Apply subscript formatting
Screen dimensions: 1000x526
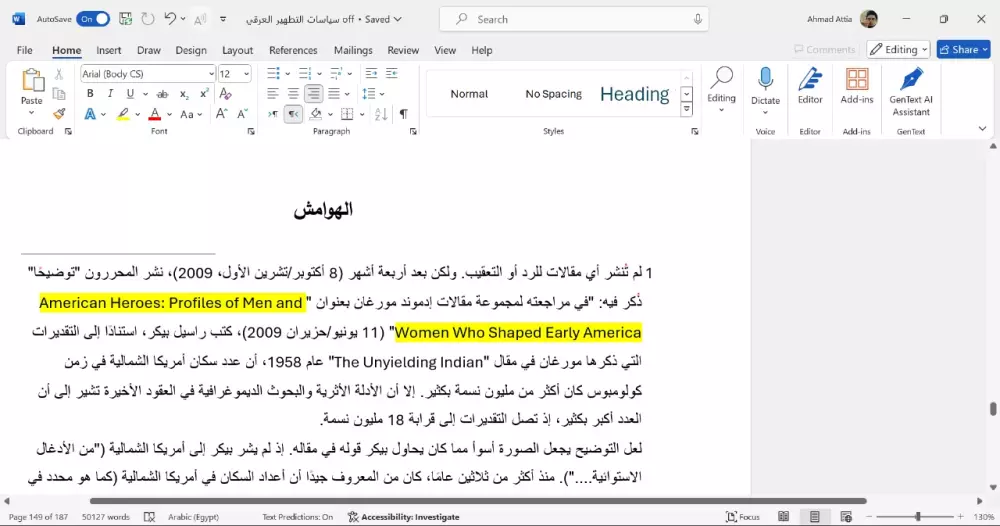coord(184,94)
